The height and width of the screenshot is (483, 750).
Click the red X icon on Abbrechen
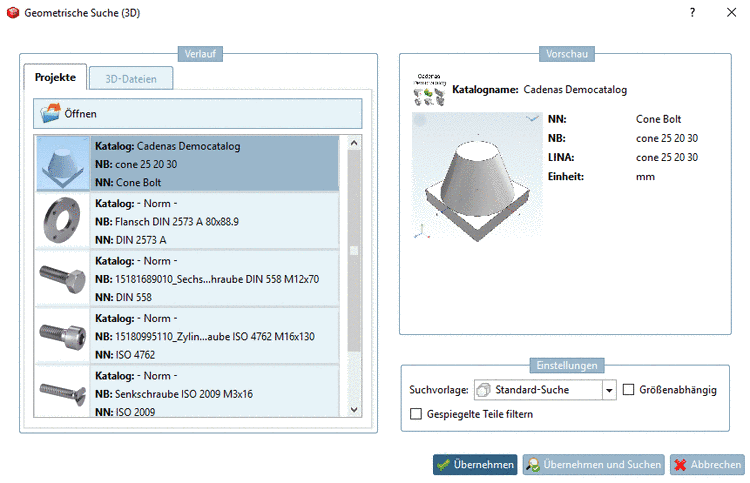[680, 464]
